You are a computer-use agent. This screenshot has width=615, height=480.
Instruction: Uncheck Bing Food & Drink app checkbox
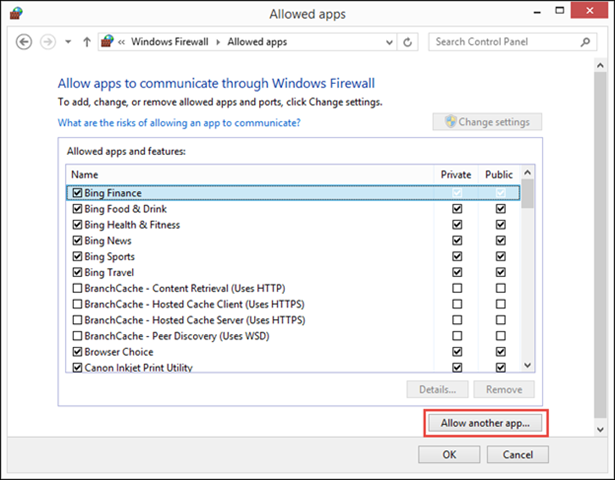click(x=77, y=209)
